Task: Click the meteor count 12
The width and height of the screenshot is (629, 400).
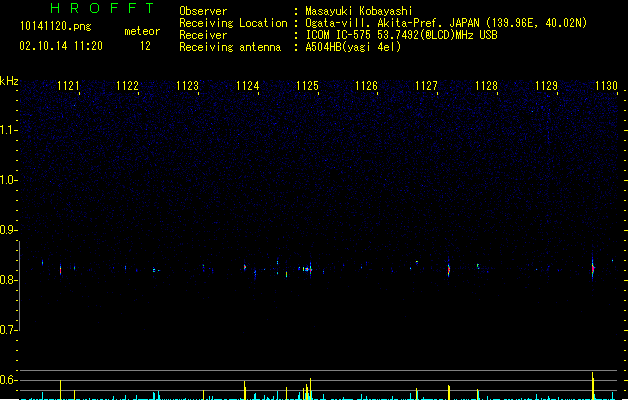Action: click(x=145, y=46)
